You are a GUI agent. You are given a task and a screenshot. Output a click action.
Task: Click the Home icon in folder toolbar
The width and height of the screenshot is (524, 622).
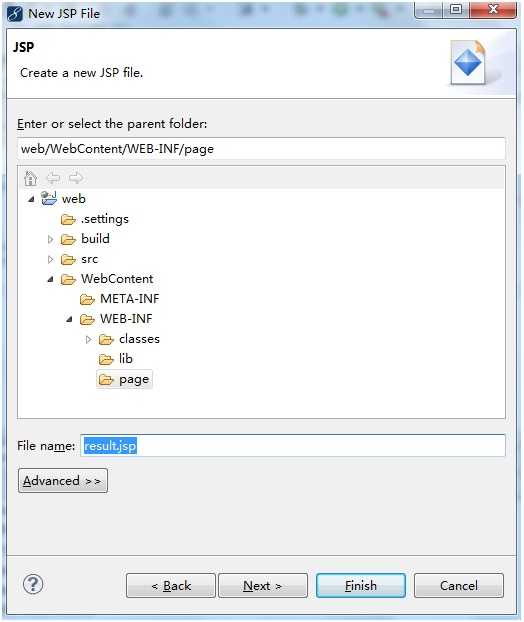tap(31, 178)
